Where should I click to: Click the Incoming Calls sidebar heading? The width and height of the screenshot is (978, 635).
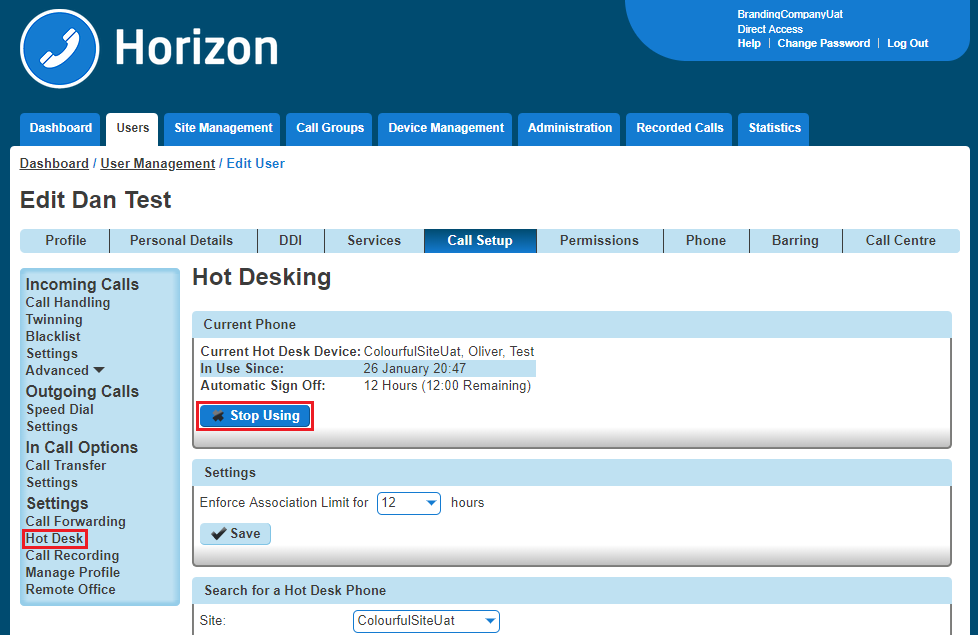click(82, 284)
